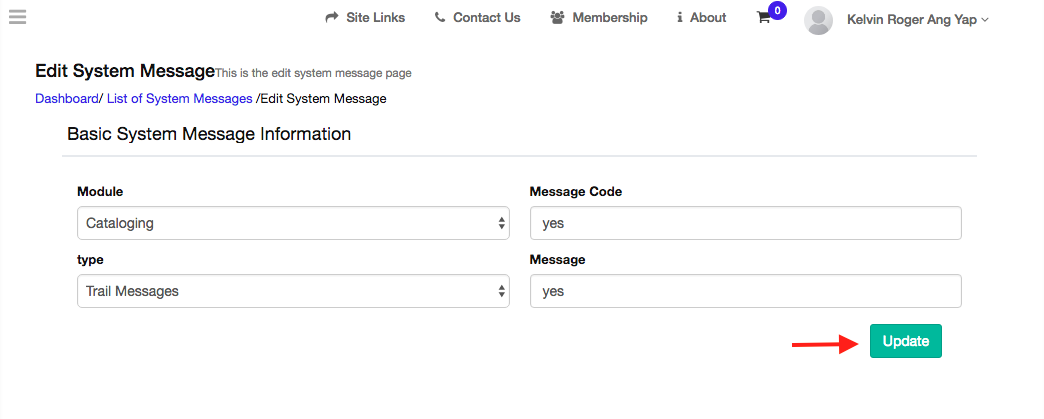Go to List of System Messages link
1044x419 pixels.
(x=179, y=98)
